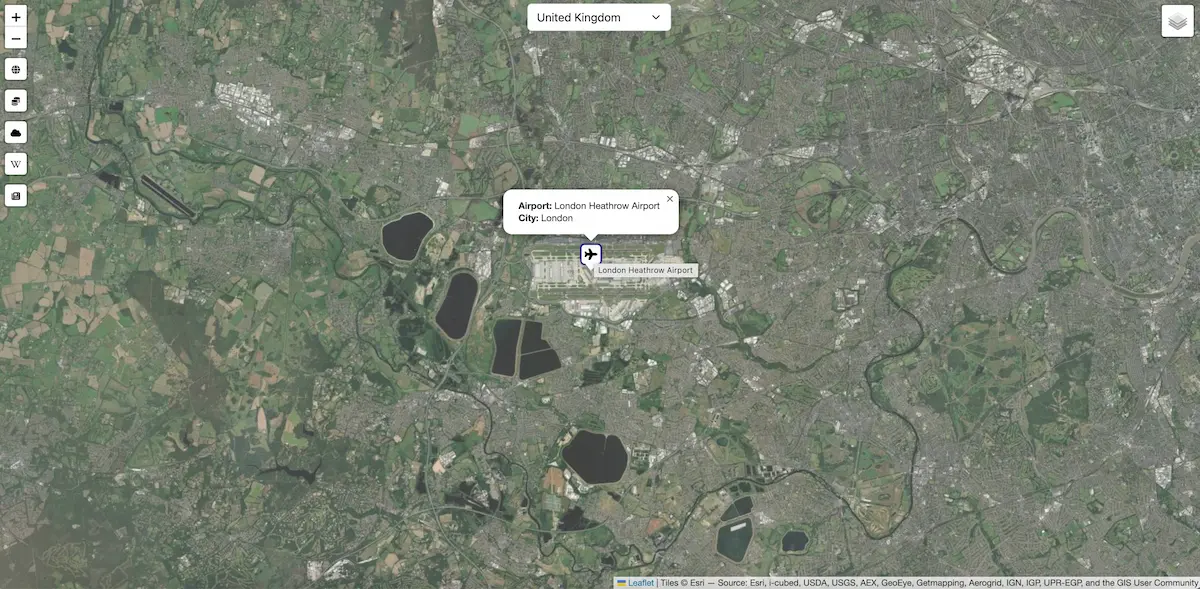The image size is (1200, 589).
Task: Show weather using the cloud icon
Action: (16, 132)
